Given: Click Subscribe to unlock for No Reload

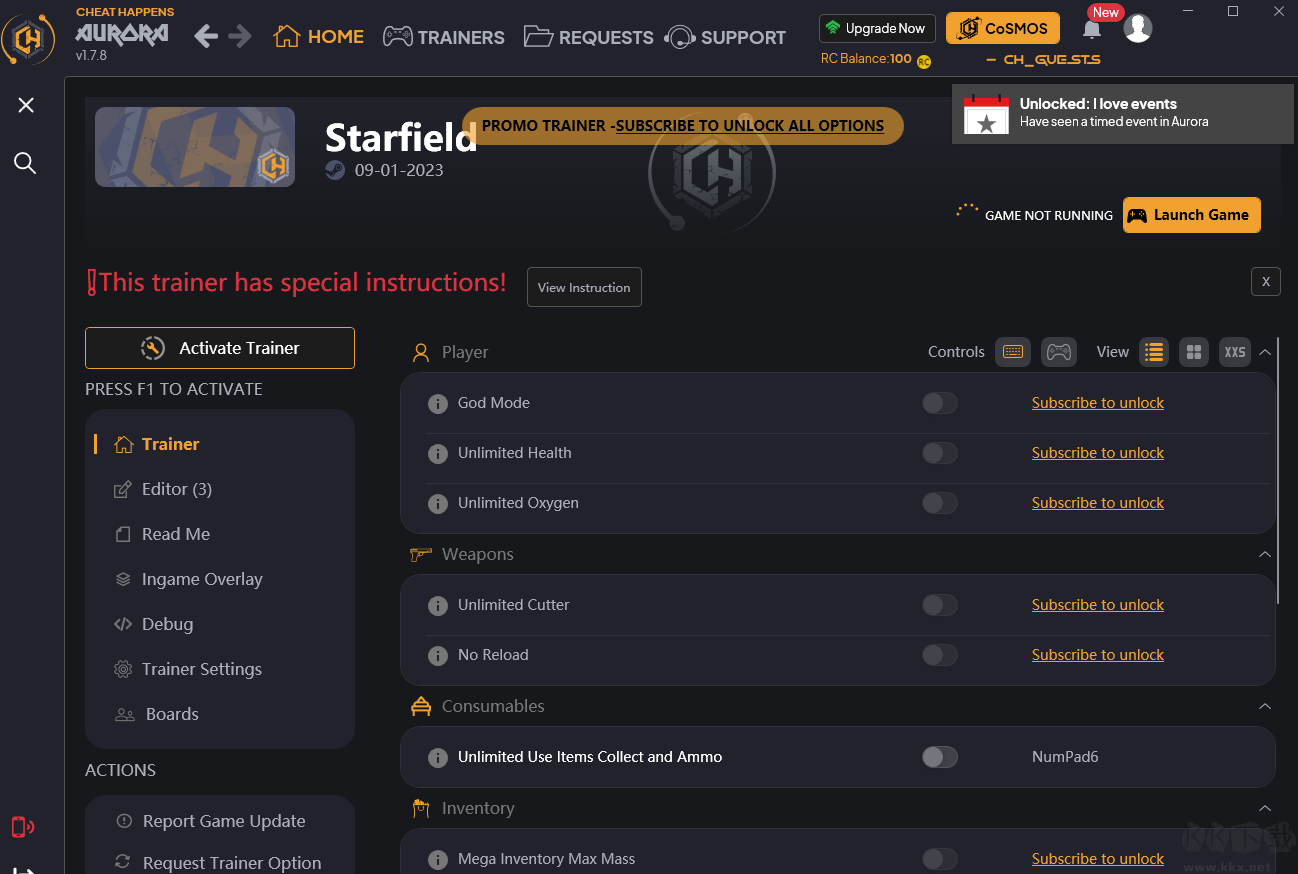Looking at the screenshot, I should 1098,655.
